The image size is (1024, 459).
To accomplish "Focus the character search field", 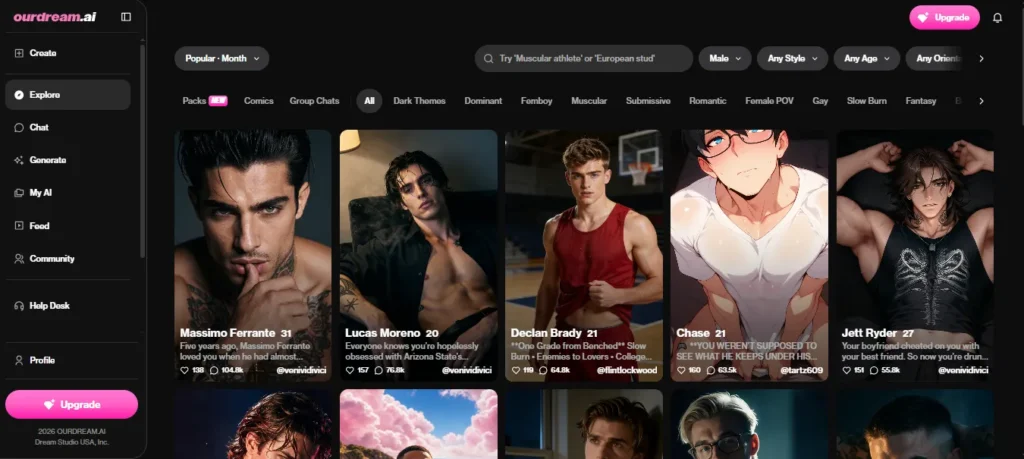I will [584, 58].
